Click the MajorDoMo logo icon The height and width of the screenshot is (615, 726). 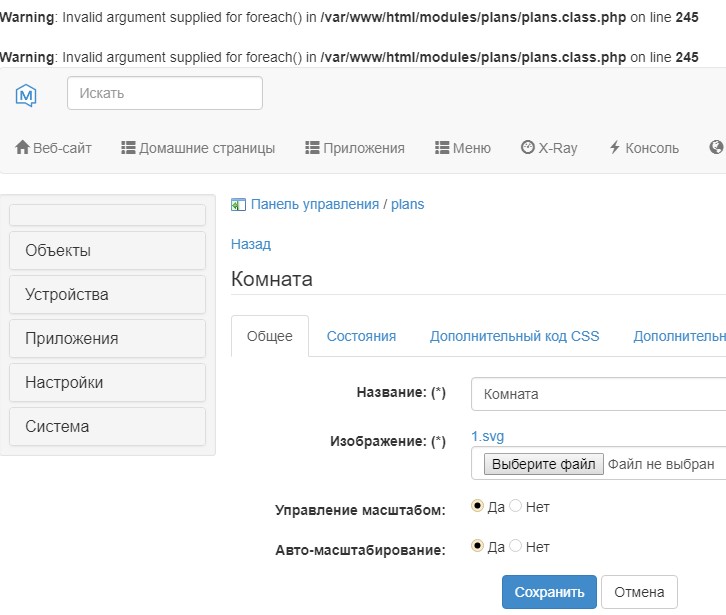pos(26,95)
